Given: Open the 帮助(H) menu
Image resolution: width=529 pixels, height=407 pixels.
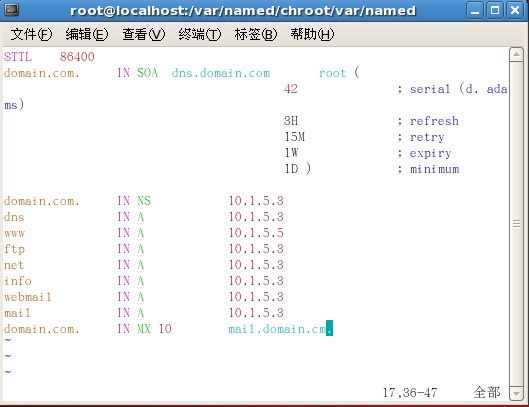Looking at the screenshot, I should 312,34.
